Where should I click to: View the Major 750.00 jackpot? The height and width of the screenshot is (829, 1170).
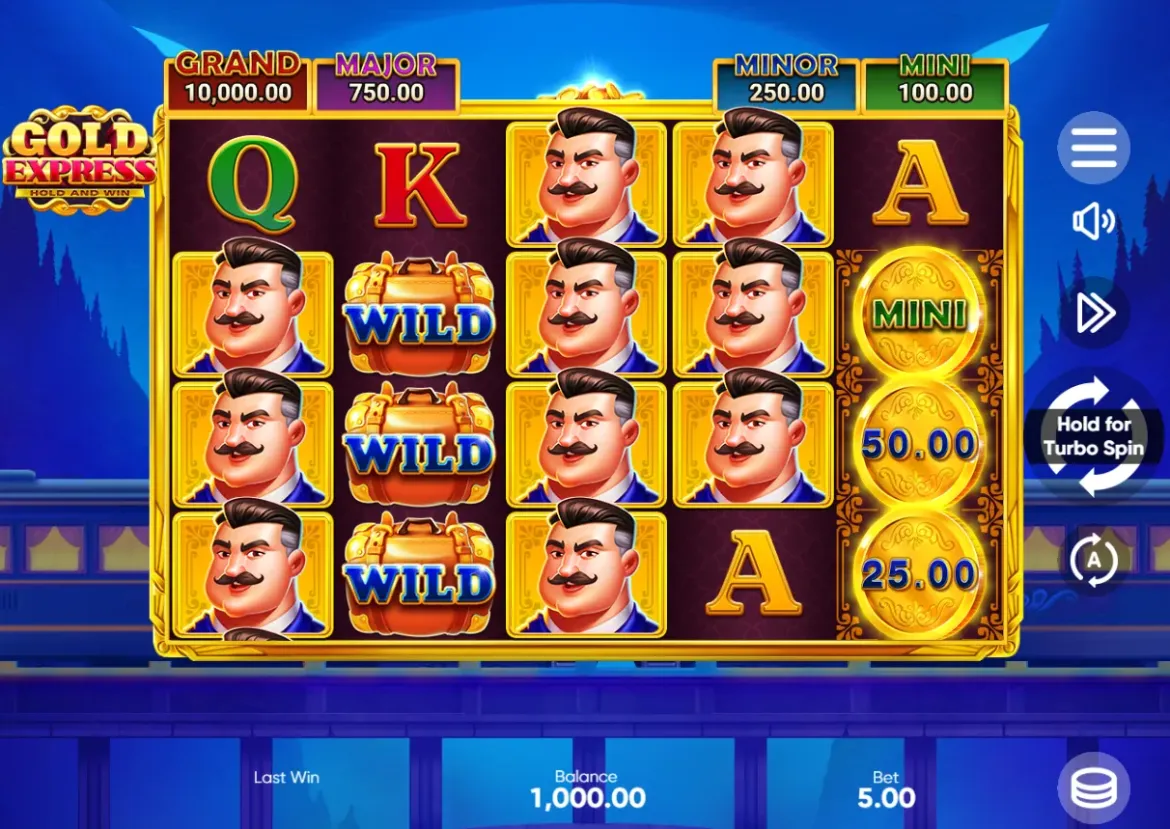(x=386, y=80)
